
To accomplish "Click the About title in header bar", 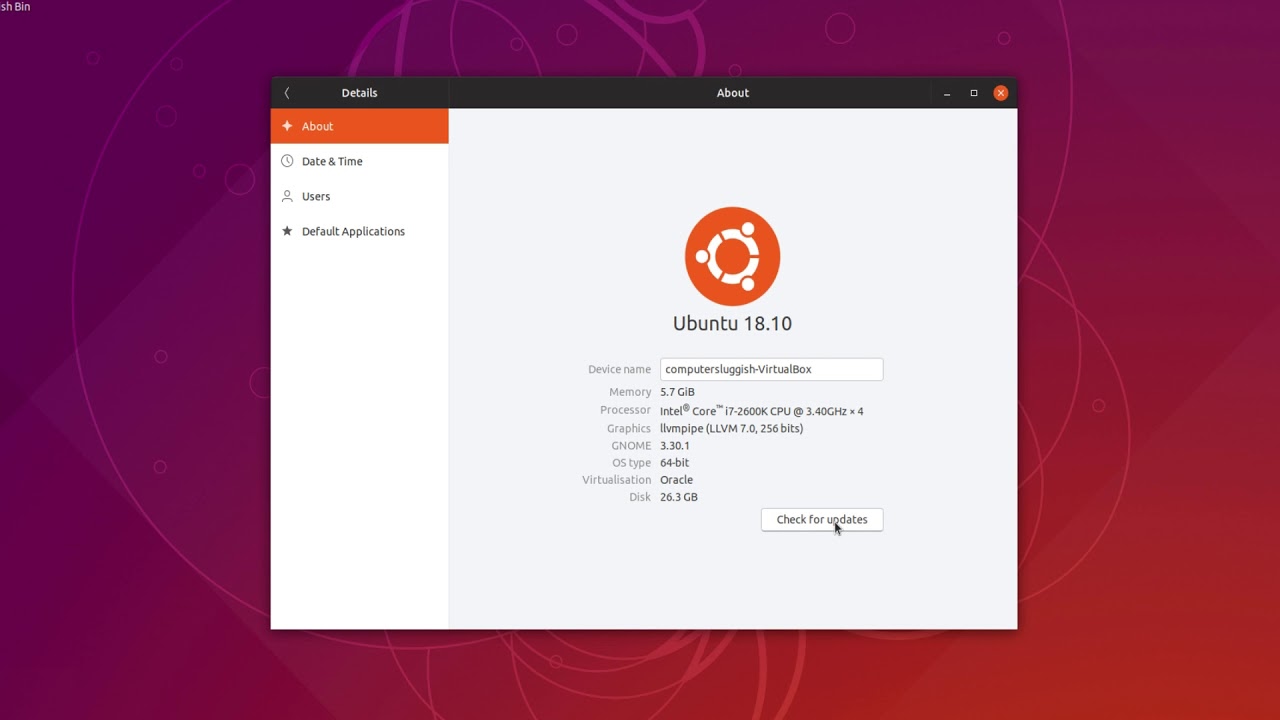I will tap(732, 93).
